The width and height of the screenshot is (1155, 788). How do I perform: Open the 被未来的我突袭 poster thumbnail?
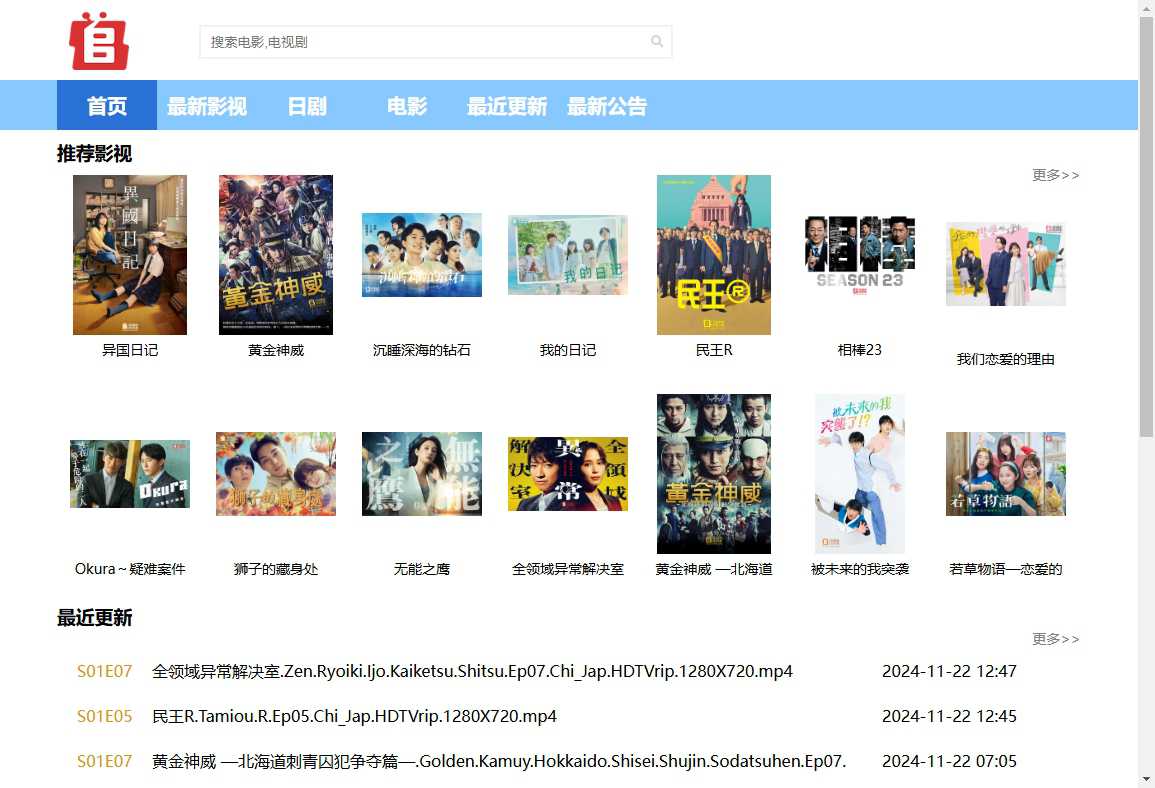tap(860, 474)
